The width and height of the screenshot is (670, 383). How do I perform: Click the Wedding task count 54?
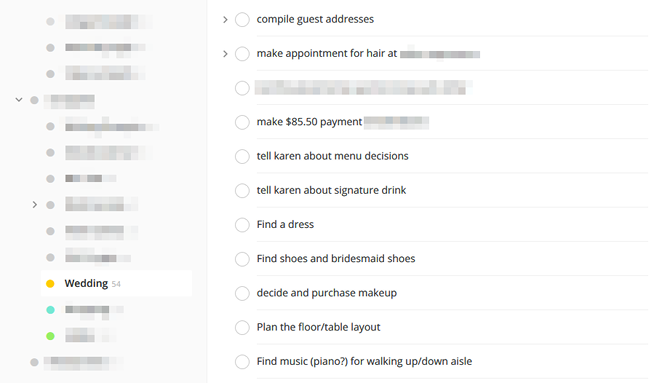tap(116, 284)
